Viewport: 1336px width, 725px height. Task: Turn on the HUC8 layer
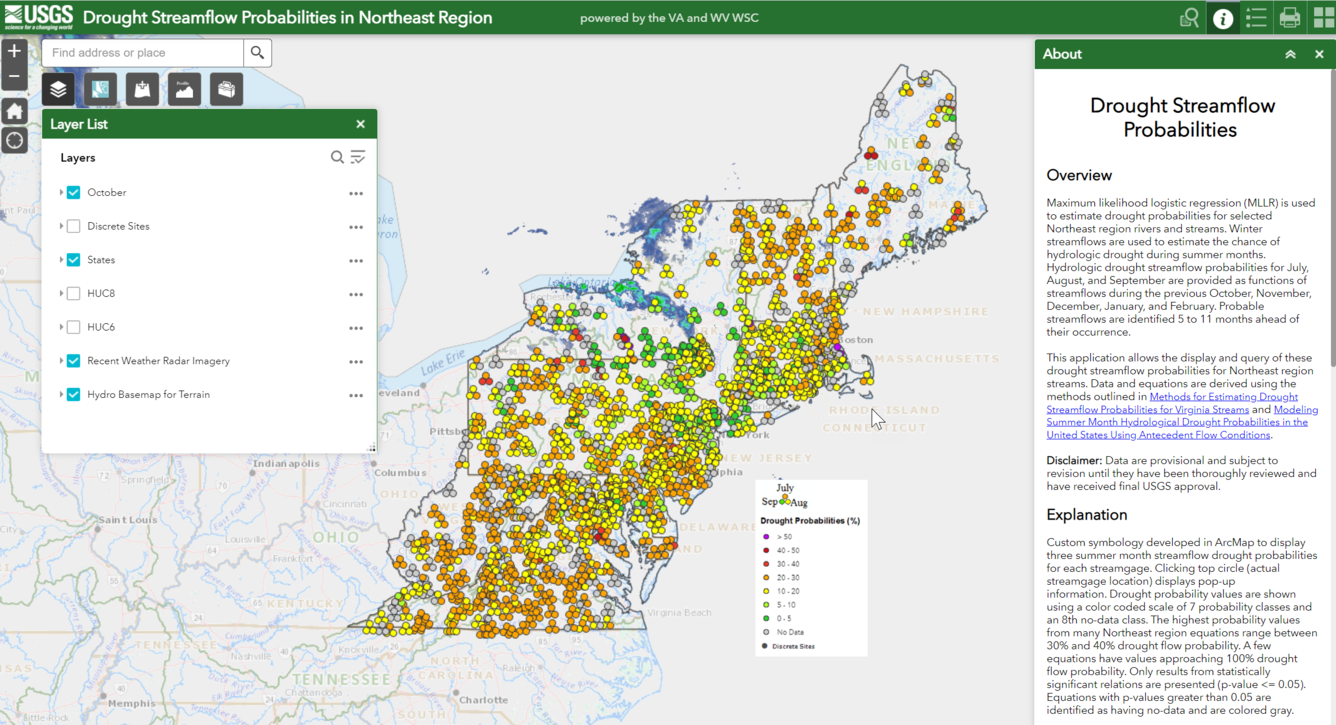(x=72, y=293)
